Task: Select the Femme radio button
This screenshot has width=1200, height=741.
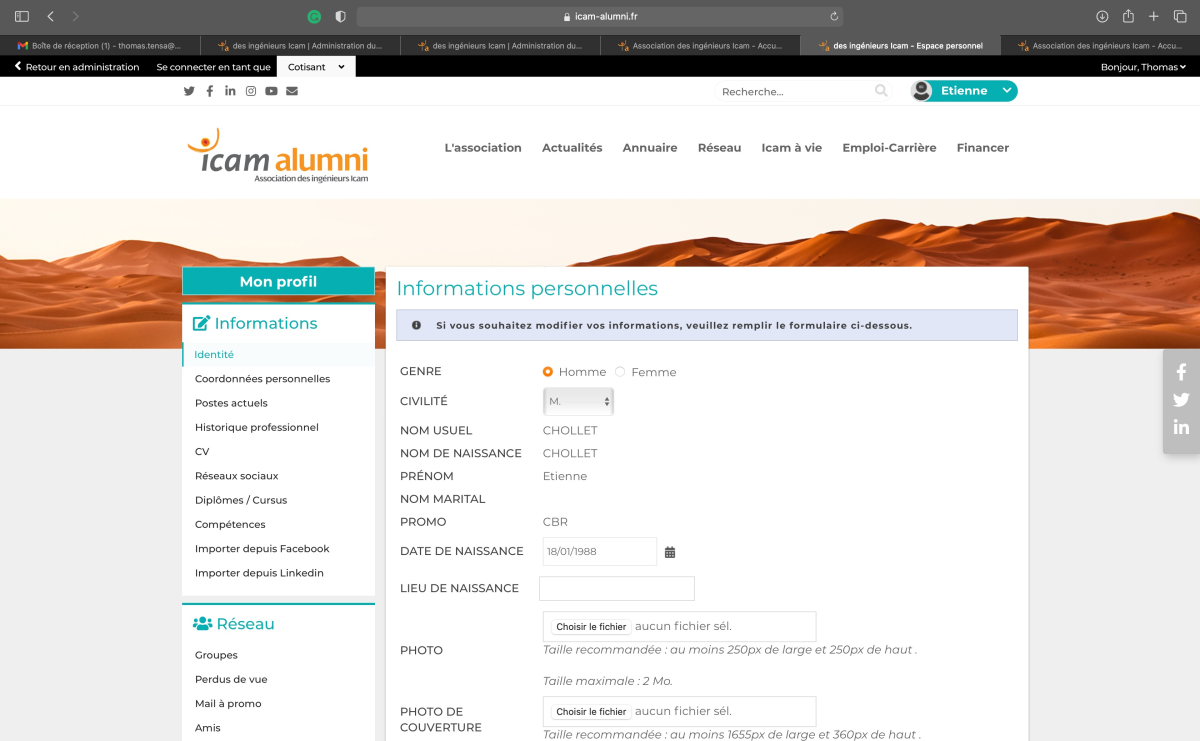Action: 620,372
